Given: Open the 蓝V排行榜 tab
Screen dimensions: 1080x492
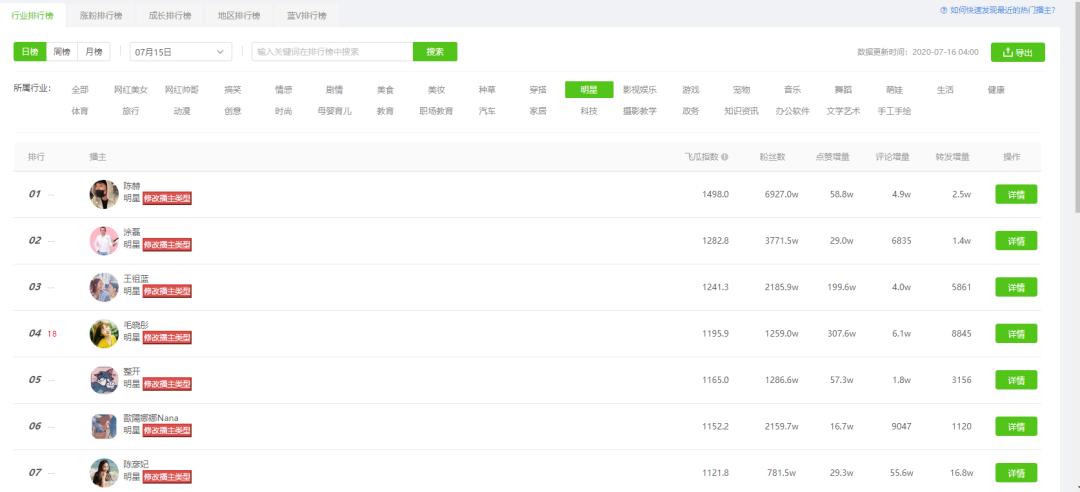Looking at the screenshot, I should [307, 15].
